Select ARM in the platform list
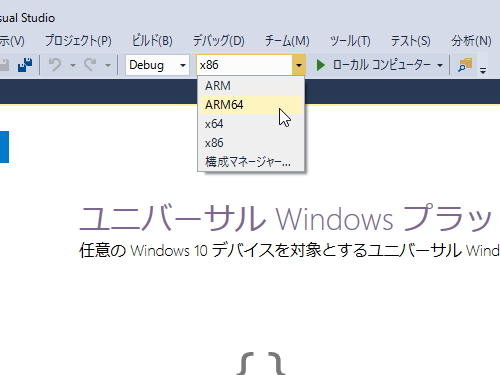The image size is (500, 375). (251, 86)
